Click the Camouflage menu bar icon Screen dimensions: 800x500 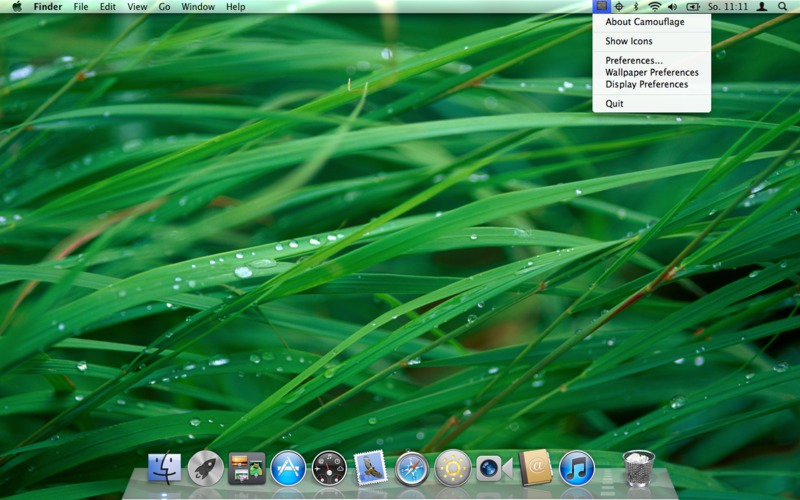point(602,7)
